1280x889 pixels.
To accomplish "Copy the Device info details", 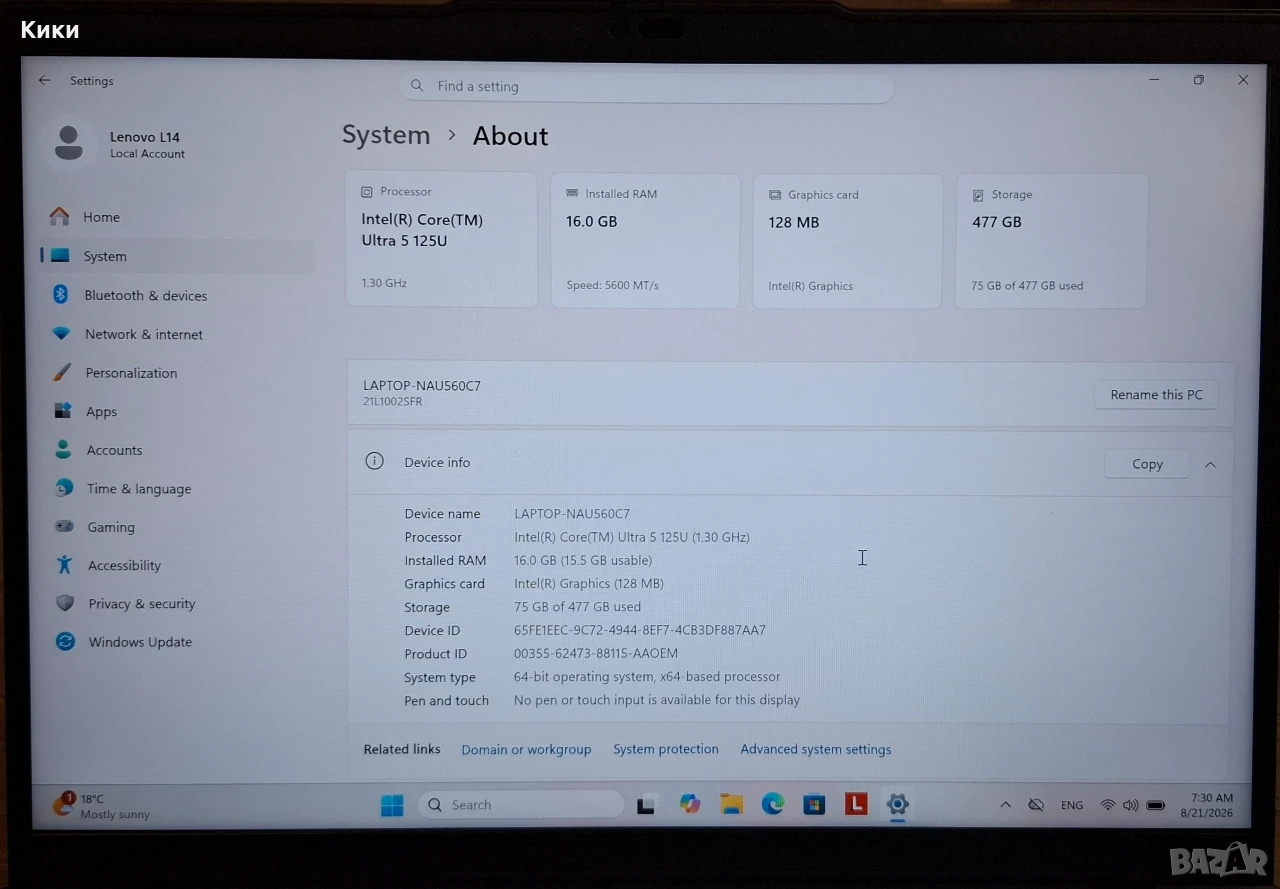I will point(1147,464).
